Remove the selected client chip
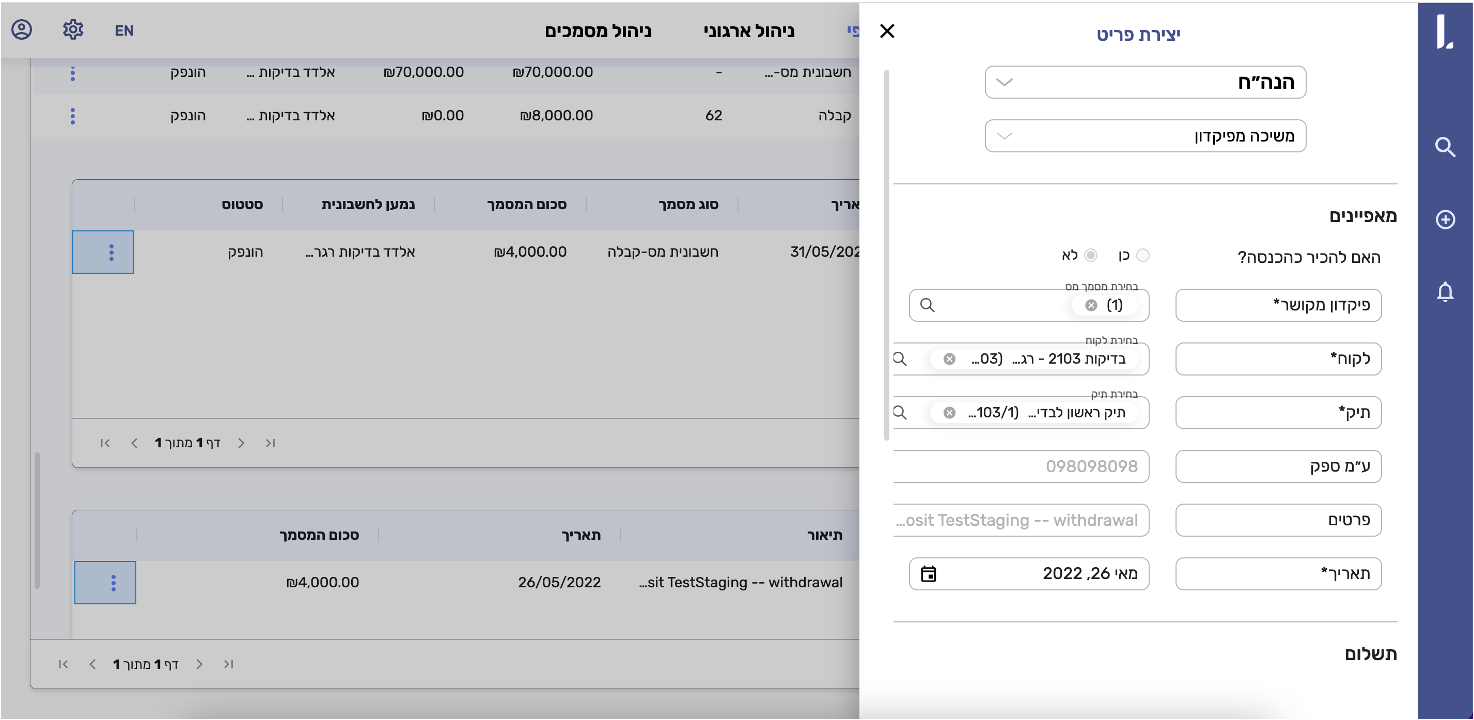Viewport: 1474px width, 720px height. point(949,359)
